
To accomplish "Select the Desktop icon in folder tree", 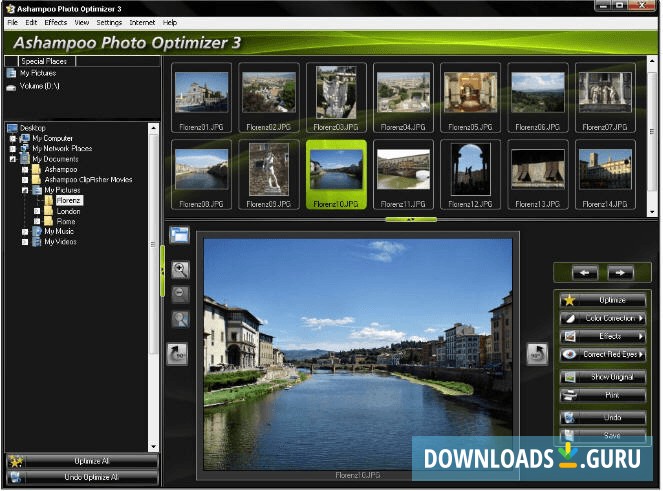I will [x=12, y=128].
